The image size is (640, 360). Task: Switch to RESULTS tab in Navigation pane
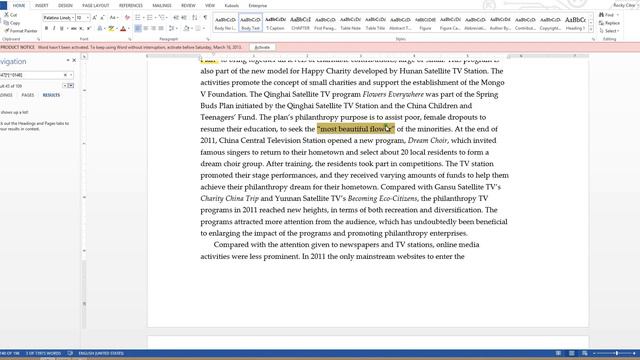(51, 95)
